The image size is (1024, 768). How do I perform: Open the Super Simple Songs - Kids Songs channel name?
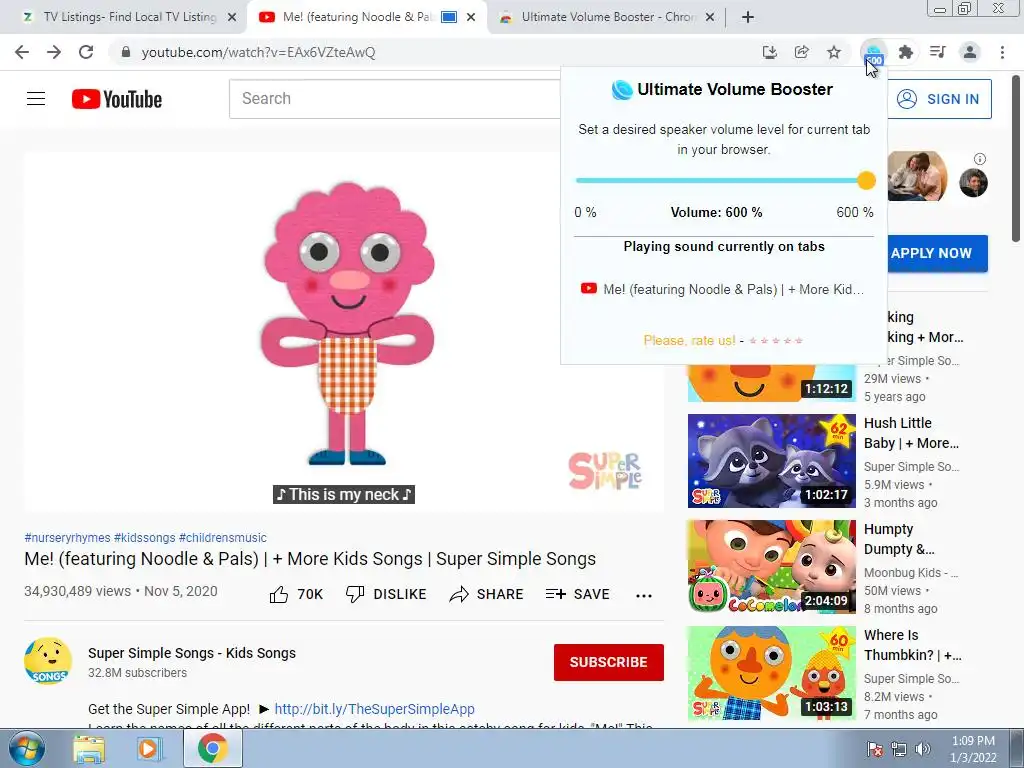[x=192, y=653]
